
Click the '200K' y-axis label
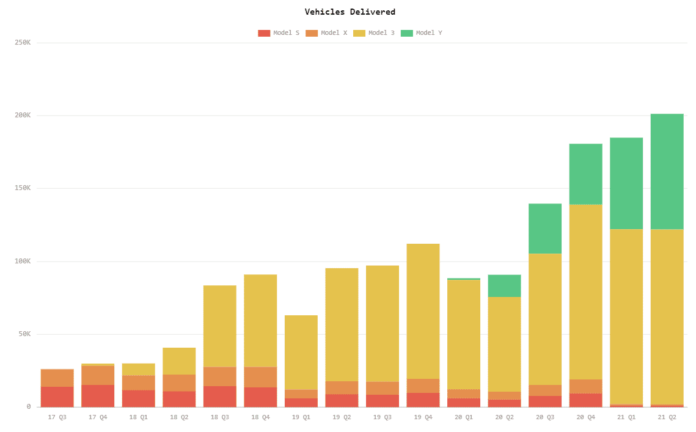point(23,115)
